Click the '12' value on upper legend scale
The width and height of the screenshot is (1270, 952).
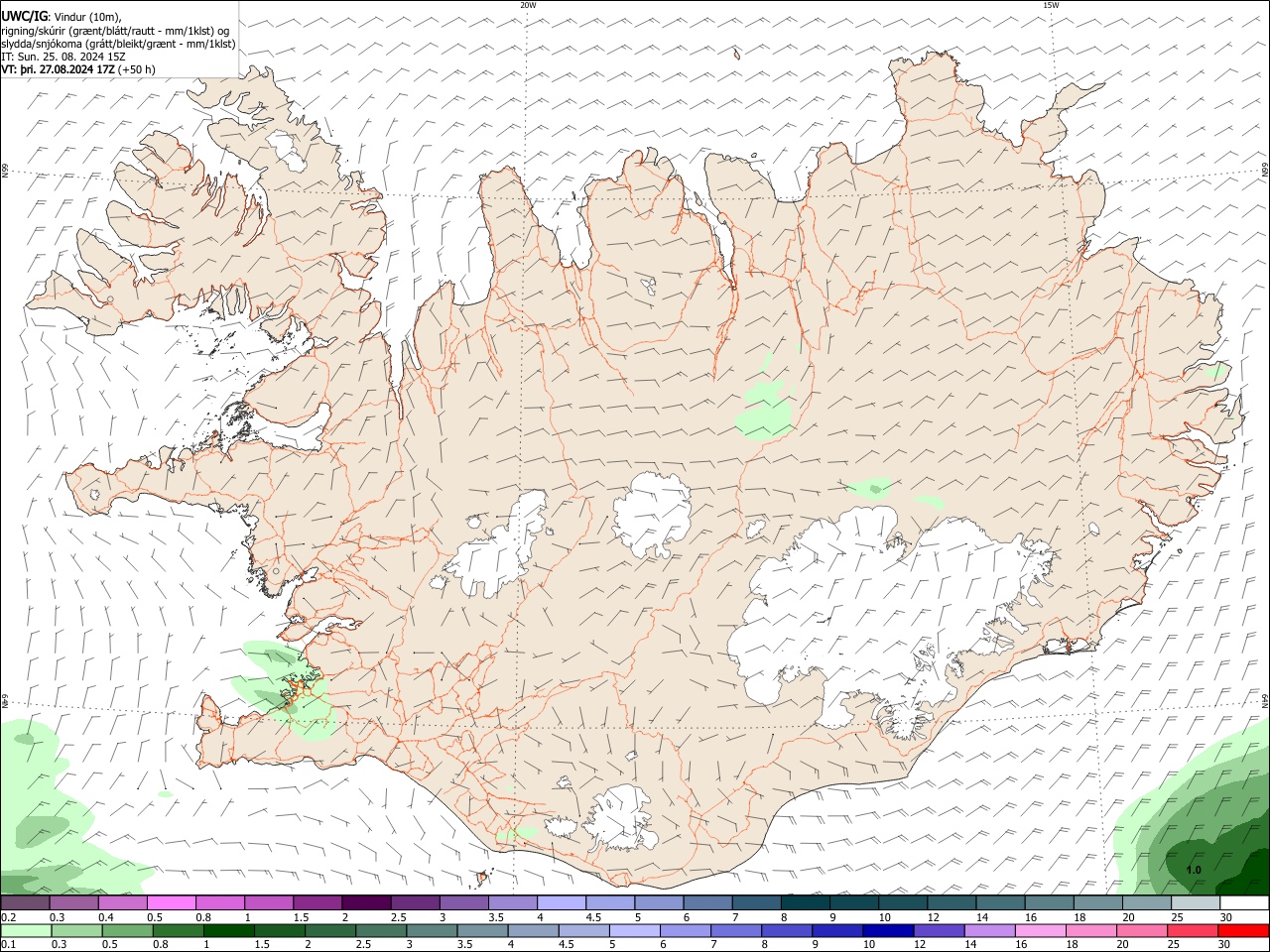[x=934, y=917]
